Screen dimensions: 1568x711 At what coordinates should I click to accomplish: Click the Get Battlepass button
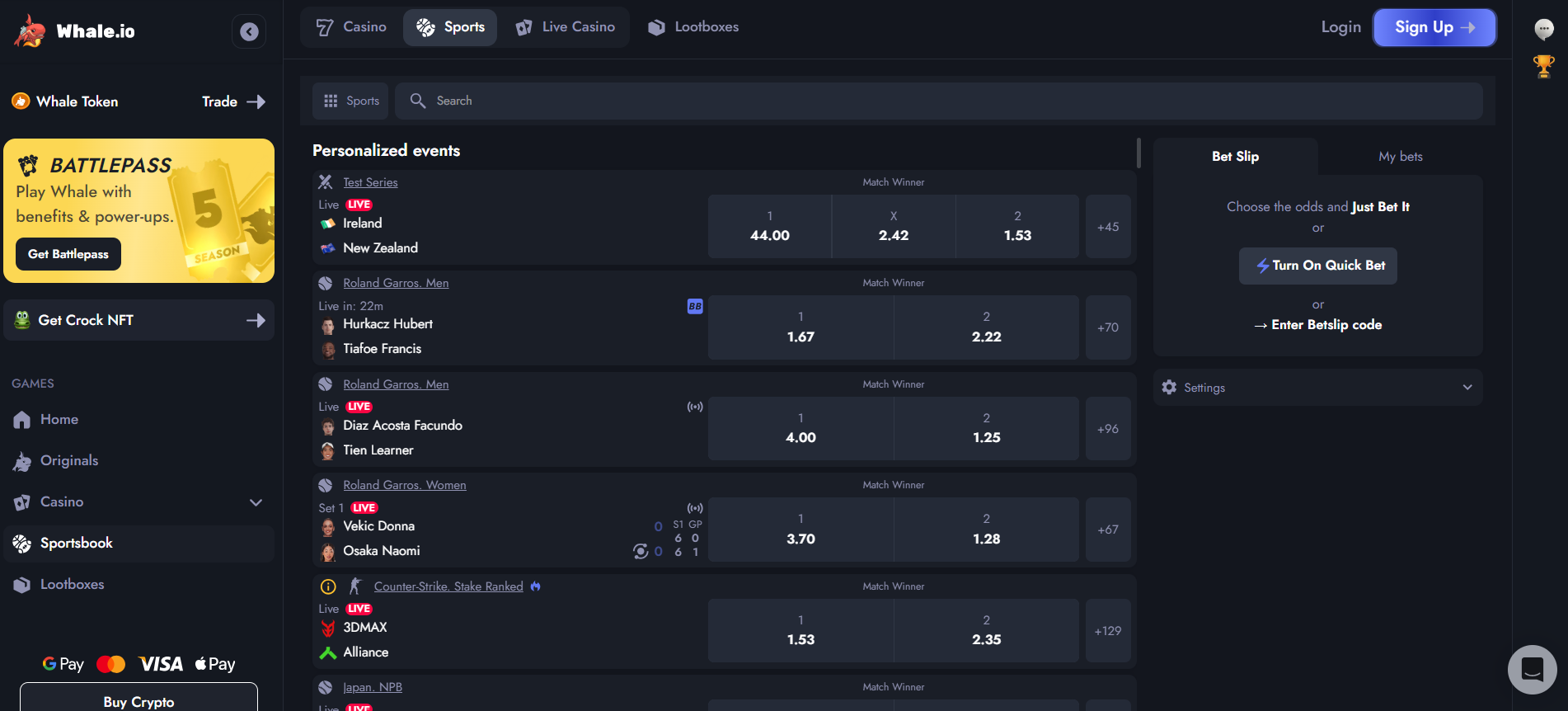point(68,254)
